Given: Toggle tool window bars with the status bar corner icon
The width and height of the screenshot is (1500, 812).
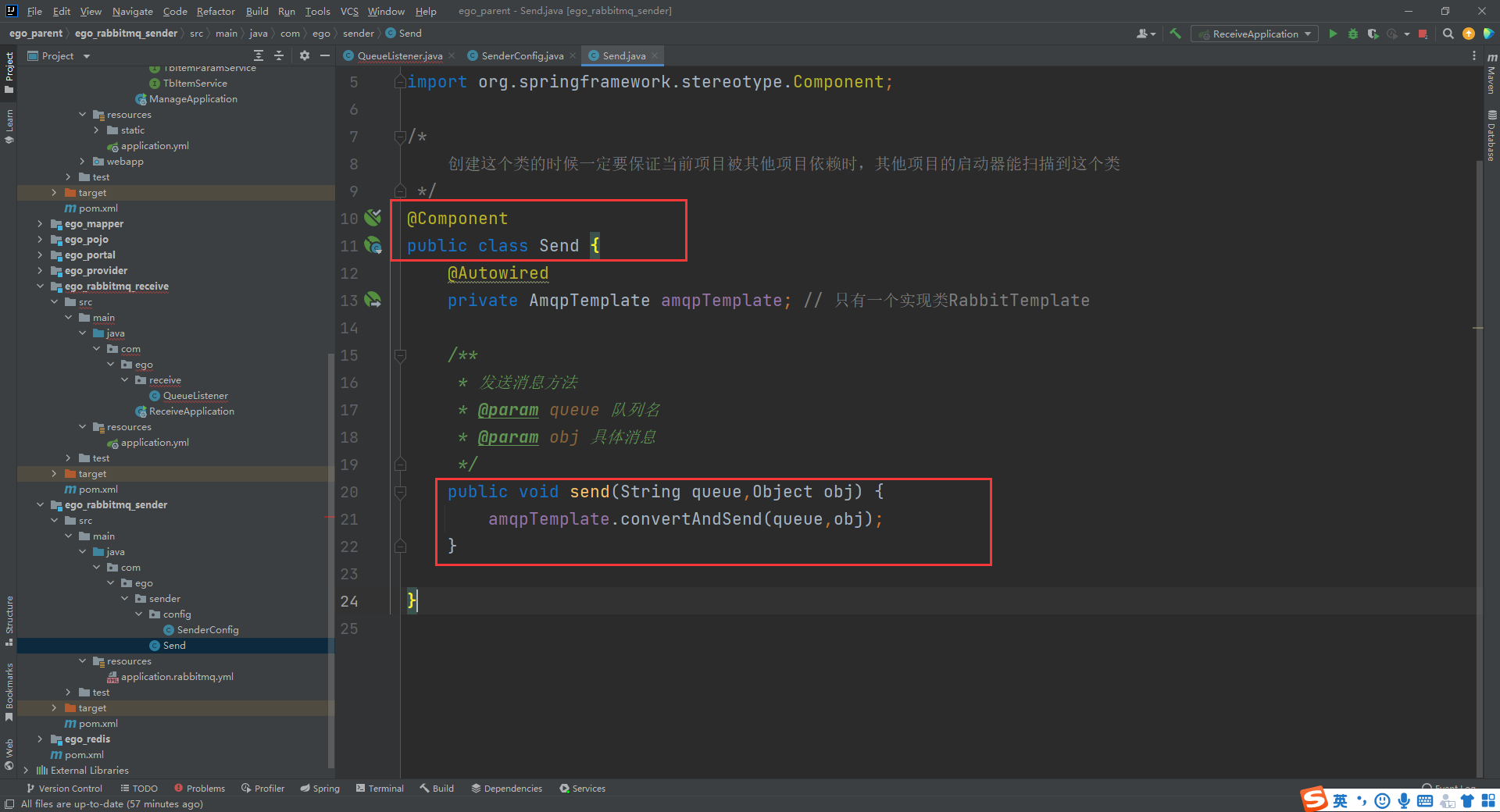Looking at the screenshot, I should click(x=9, y=804).
